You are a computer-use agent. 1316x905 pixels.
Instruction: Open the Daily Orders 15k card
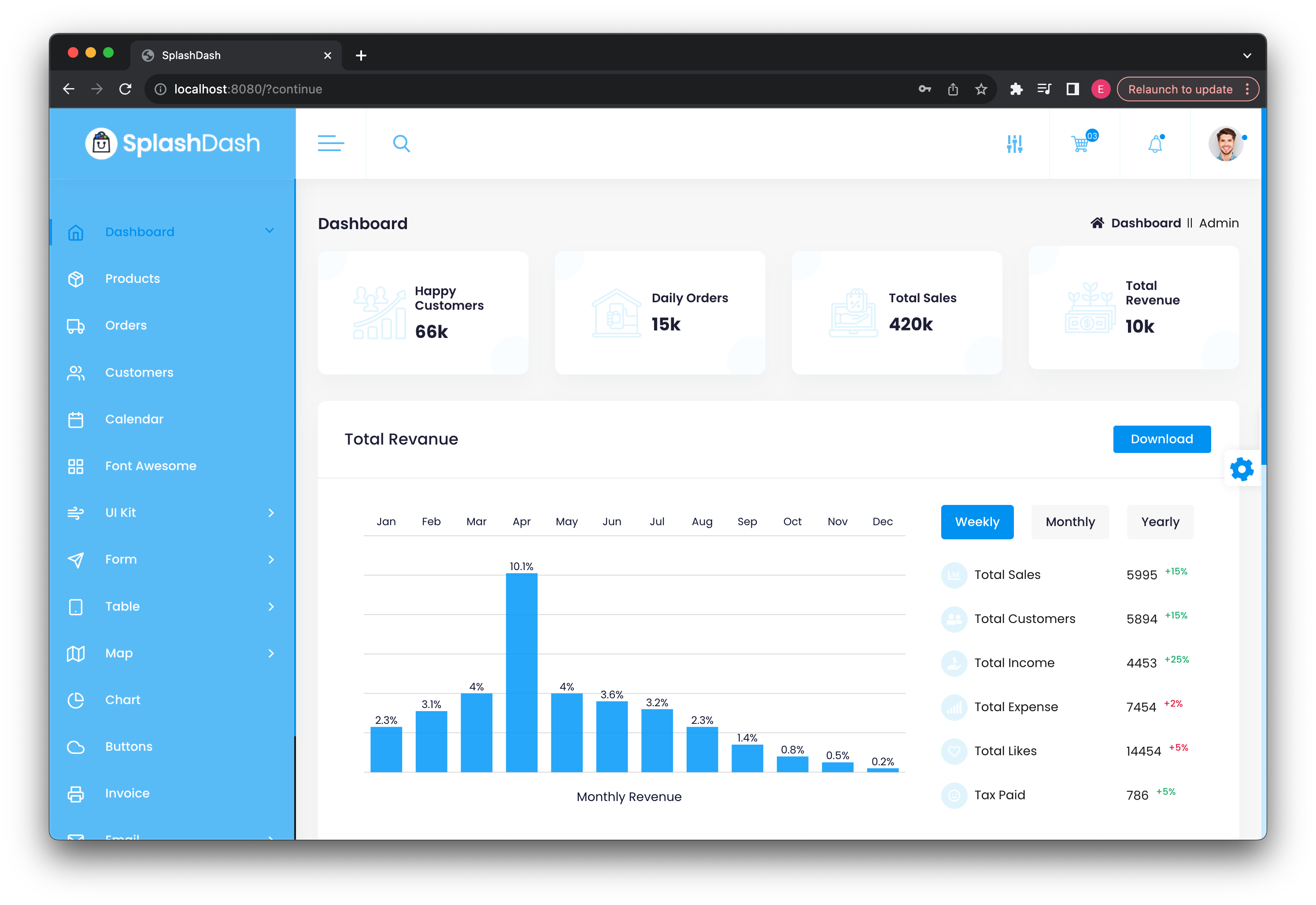[x=660, y=312]
